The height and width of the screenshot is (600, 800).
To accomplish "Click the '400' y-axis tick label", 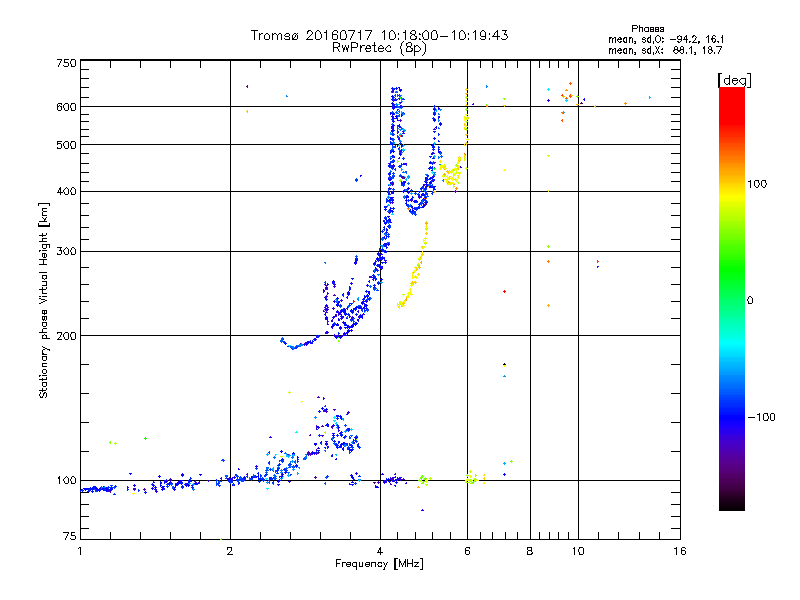I will tap(66, 191).
